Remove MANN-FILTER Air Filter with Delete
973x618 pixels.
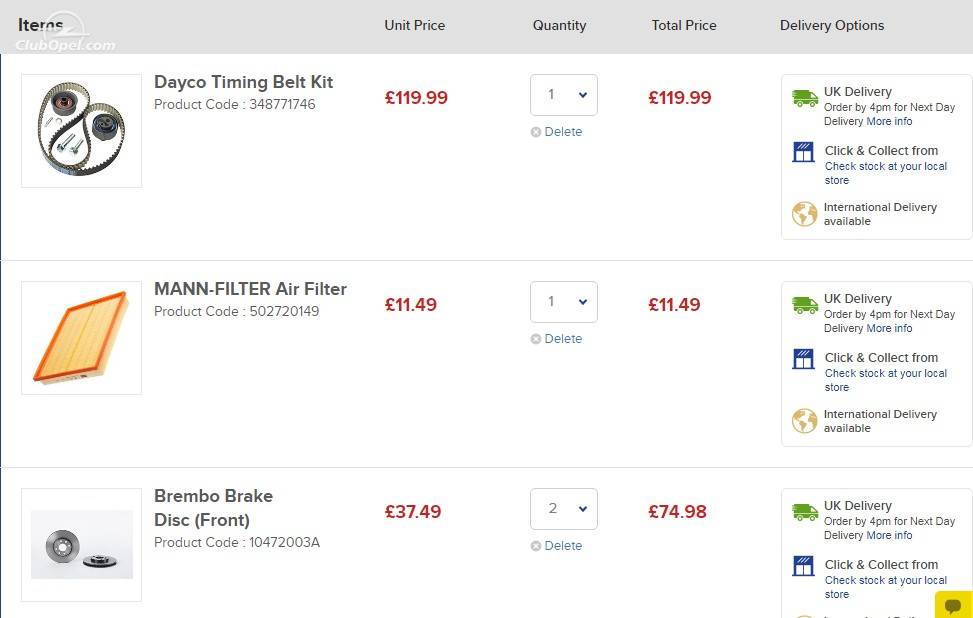pyautogui.click(x=557, y=339)
